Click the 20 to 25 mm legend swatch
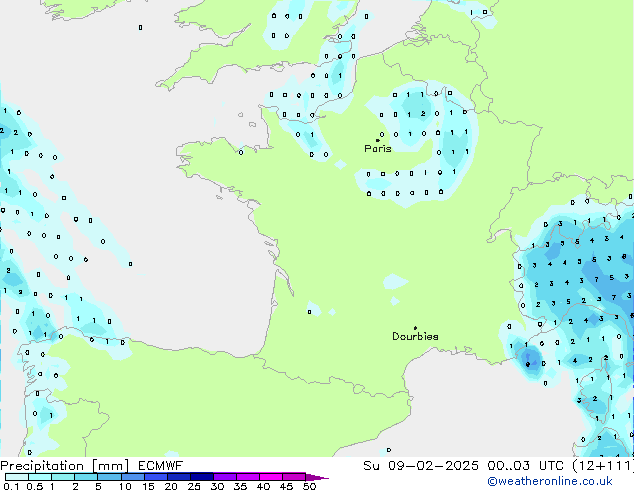The width and height of the screenshot is (634, 490). tap(178, 477)
